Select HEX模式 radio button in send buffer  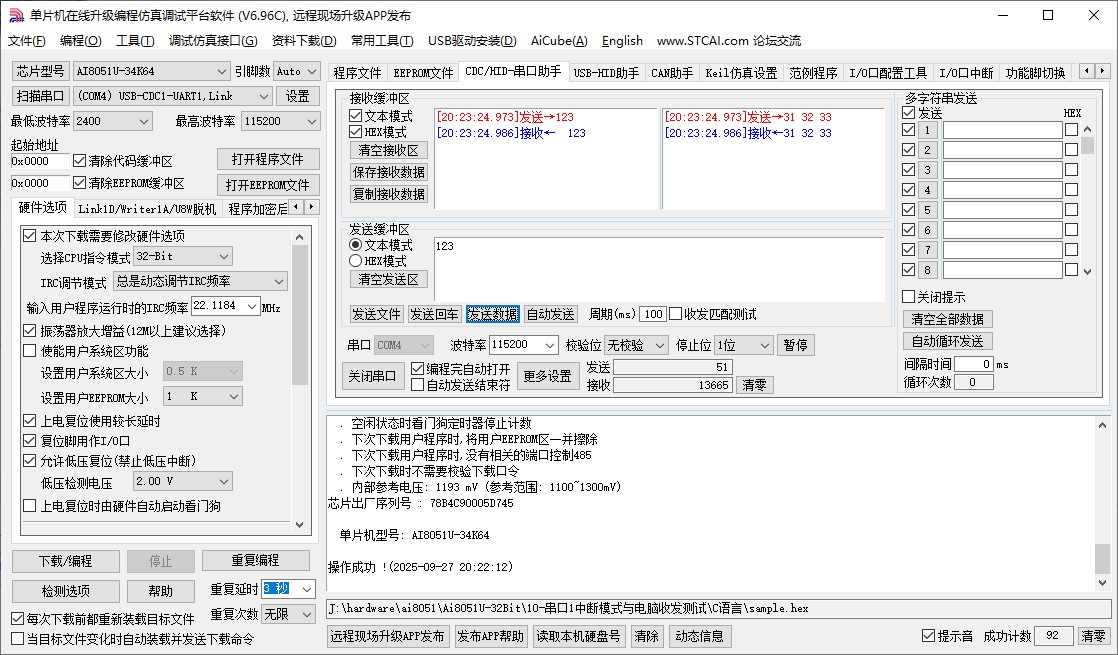click(x=356, y=261)
